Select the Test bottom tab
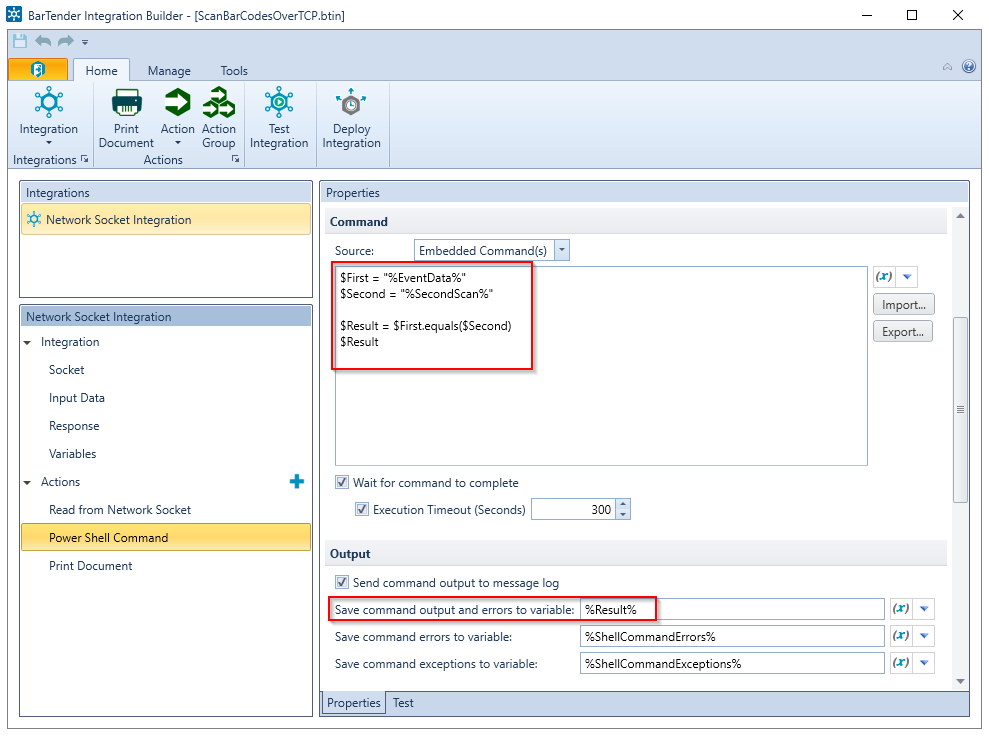 403,703
